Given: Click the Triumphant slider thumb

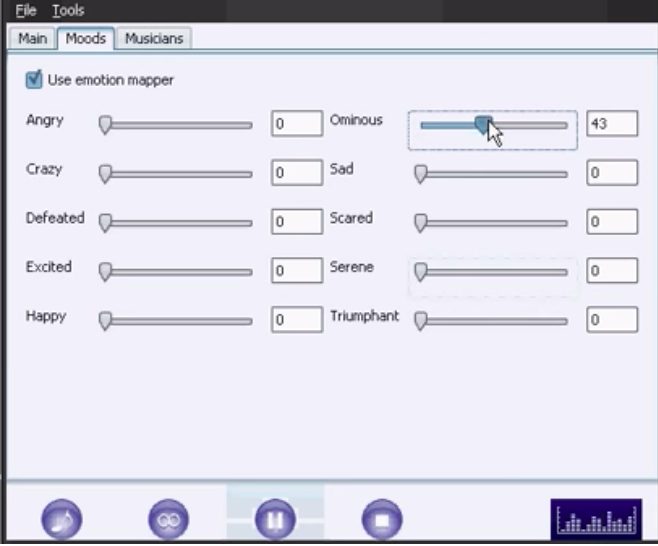Looking at the screenshot, I should [x=420, y=320].
